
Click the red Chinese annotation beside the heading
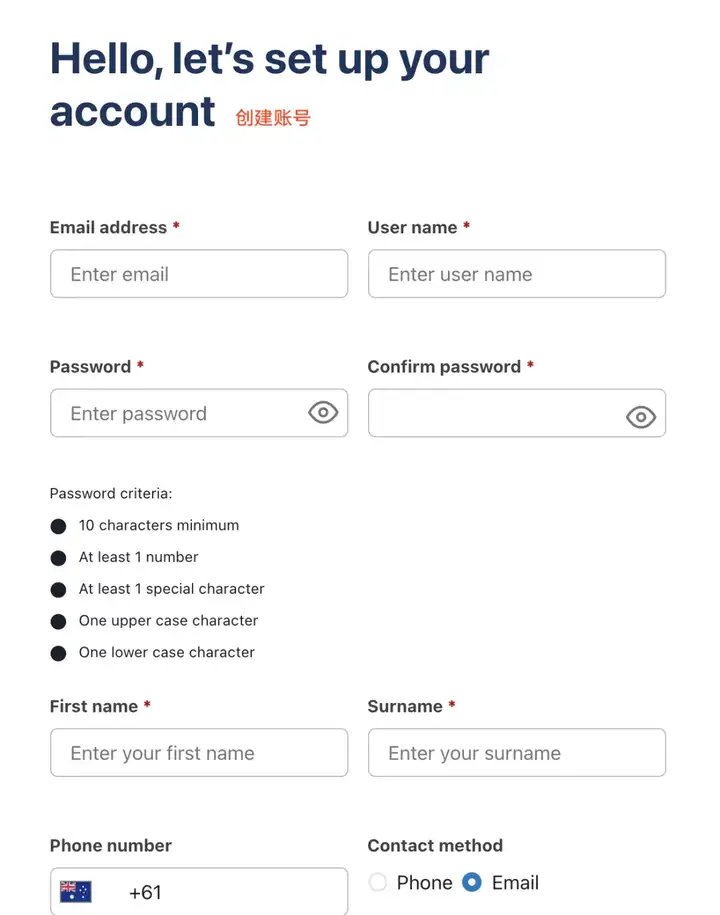click(x=273, y=117)
